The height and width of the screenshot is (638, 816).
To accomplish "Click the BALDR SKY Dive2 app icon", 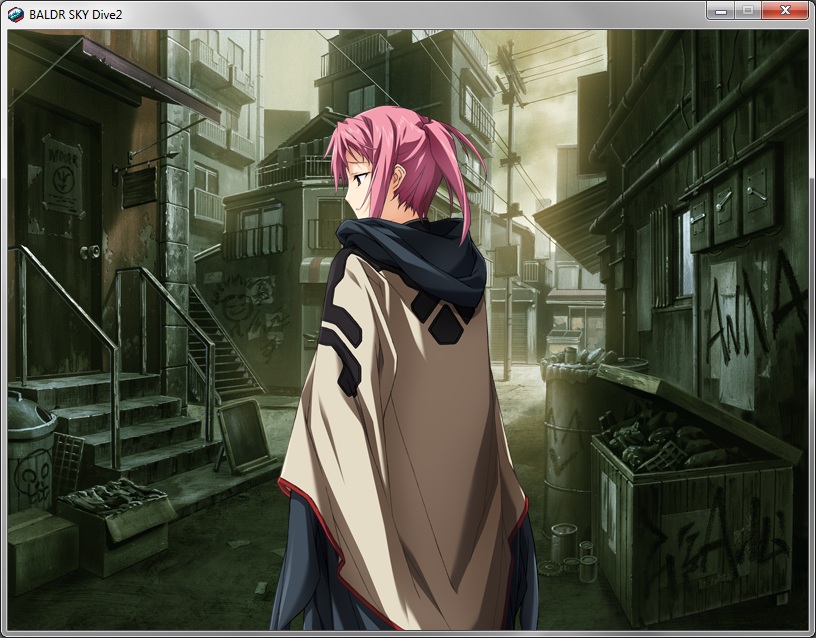I will coord(16,15).
